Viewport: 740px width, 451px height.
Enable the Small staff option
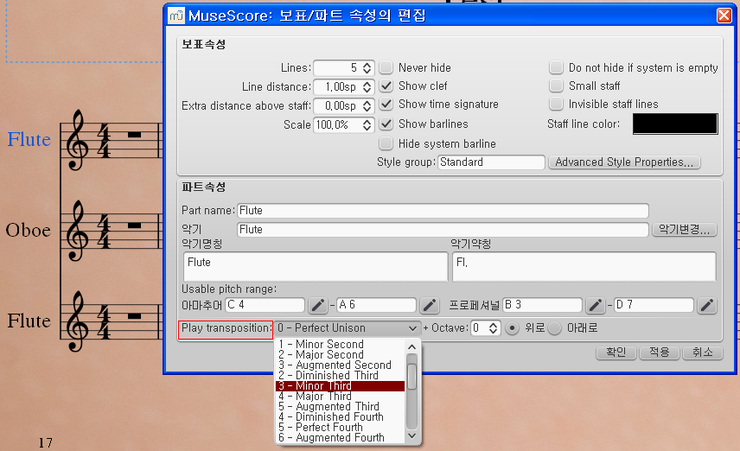[556, 86]
